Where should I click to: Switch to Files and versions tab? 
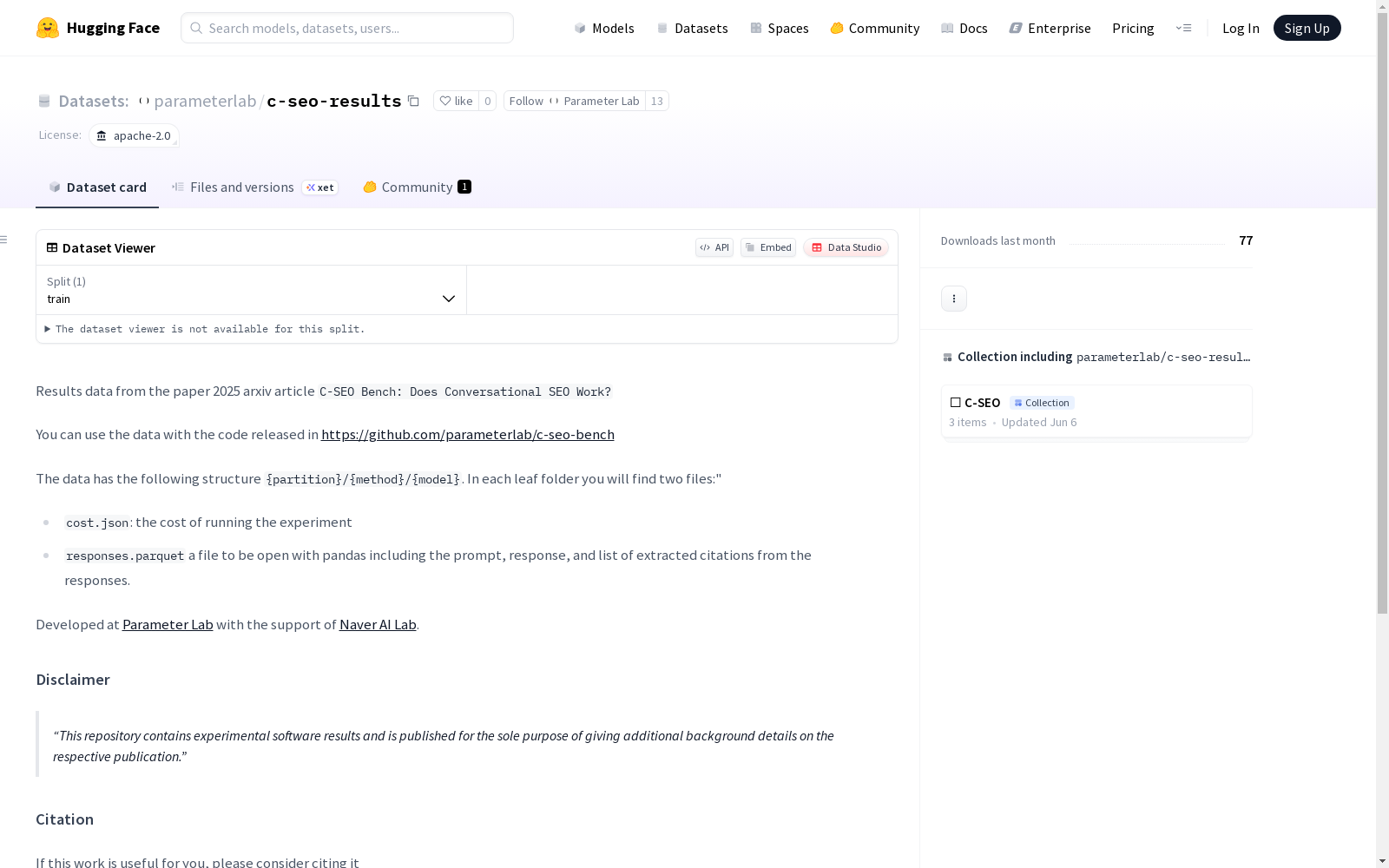tap(254, 187)
